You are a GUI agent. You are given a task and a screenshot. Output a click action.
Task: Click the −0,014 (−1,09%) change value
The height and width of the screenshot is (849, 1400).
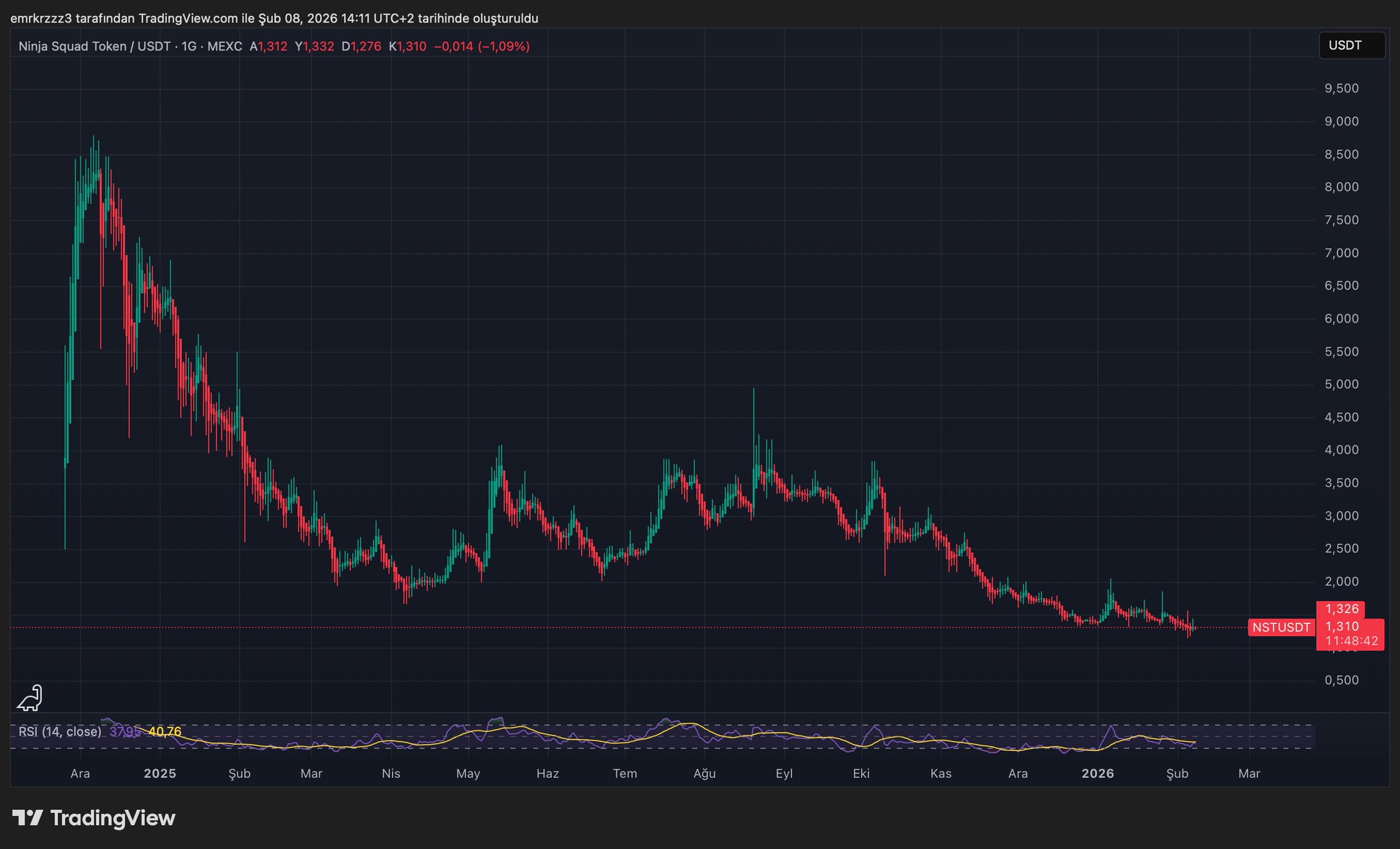pos(481,46)
